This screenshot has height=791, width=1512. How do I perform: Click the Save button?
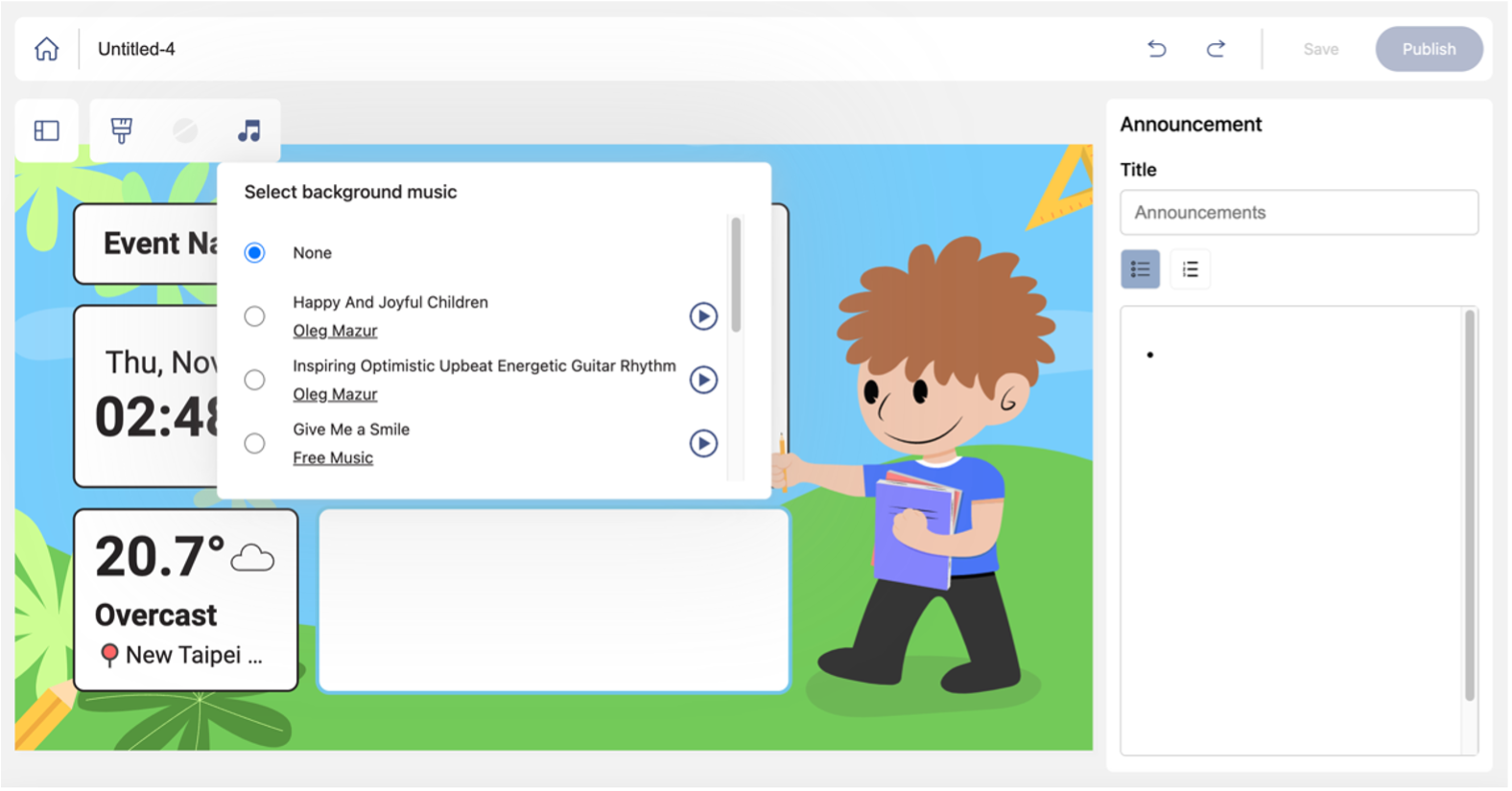[x=1321, y=49]
